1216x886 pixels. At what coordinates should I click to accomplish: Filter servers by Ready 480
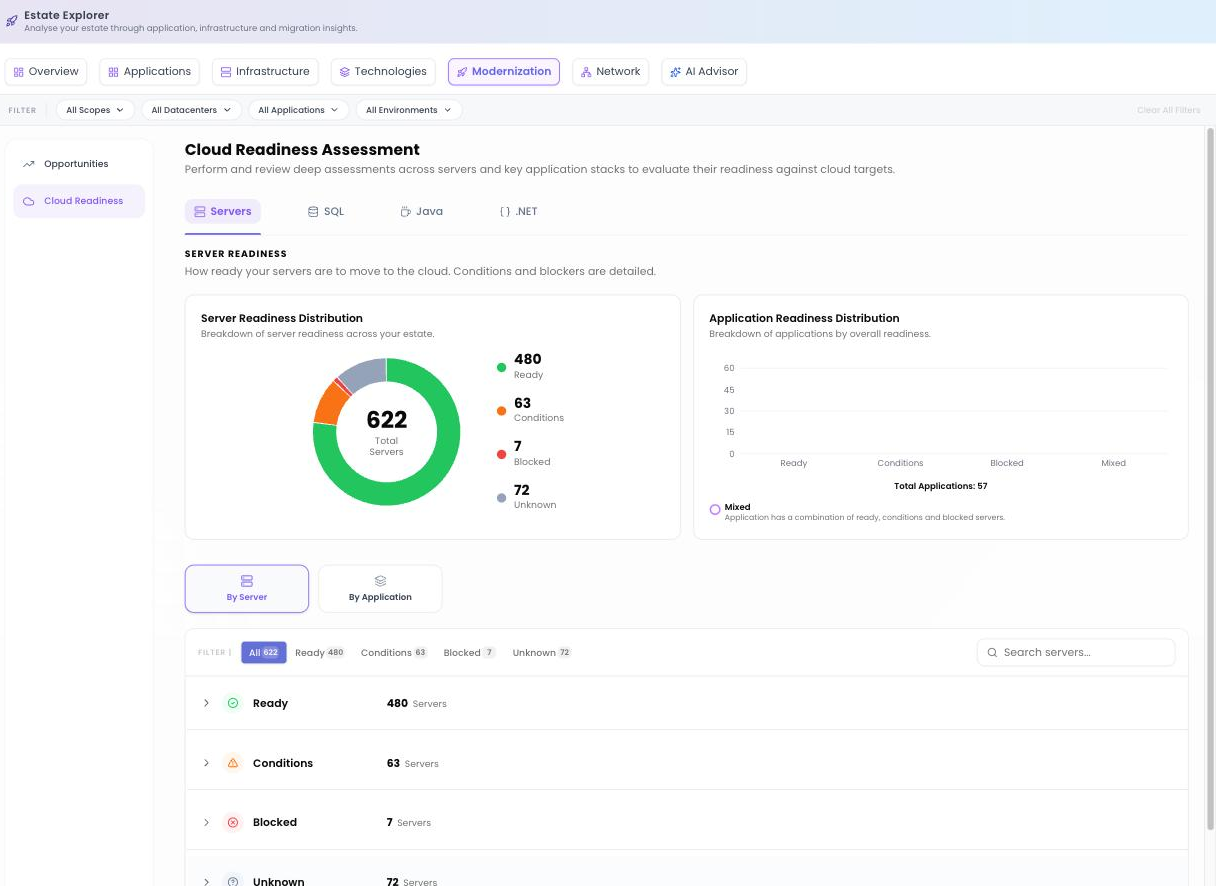point(320,653)
